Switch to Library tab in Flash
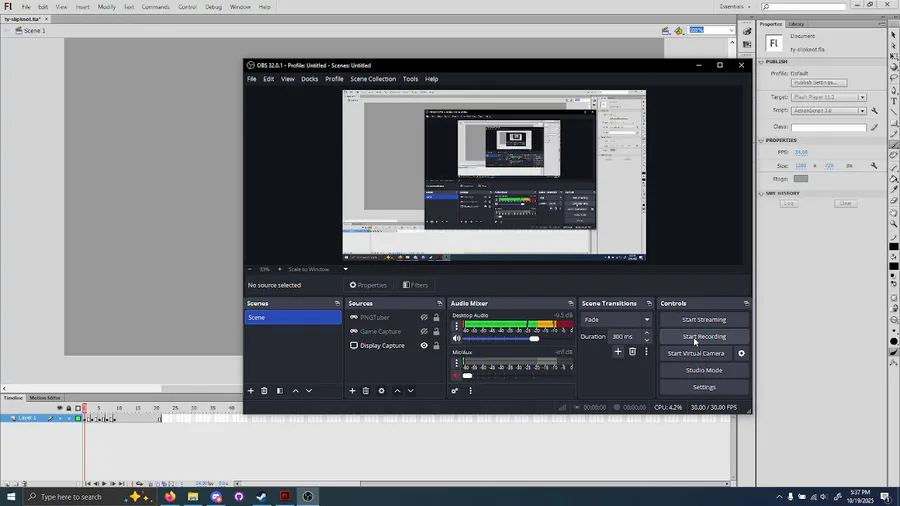 (x=796, y=24)
